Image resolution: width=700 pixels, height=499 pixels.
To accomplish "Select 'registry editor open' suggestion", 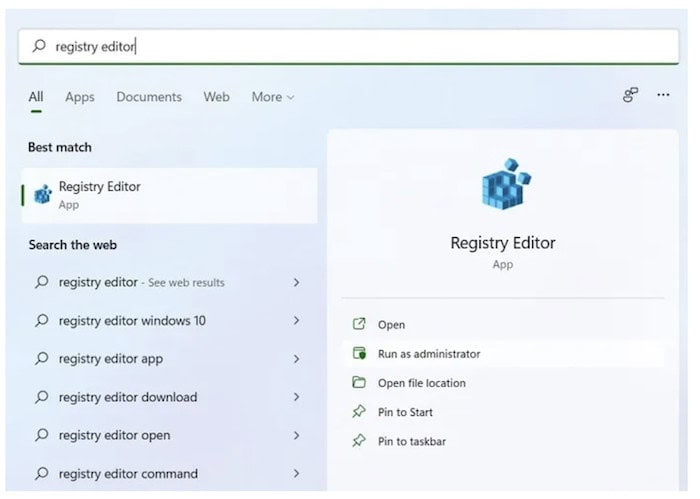I will [x=170, y=435].
